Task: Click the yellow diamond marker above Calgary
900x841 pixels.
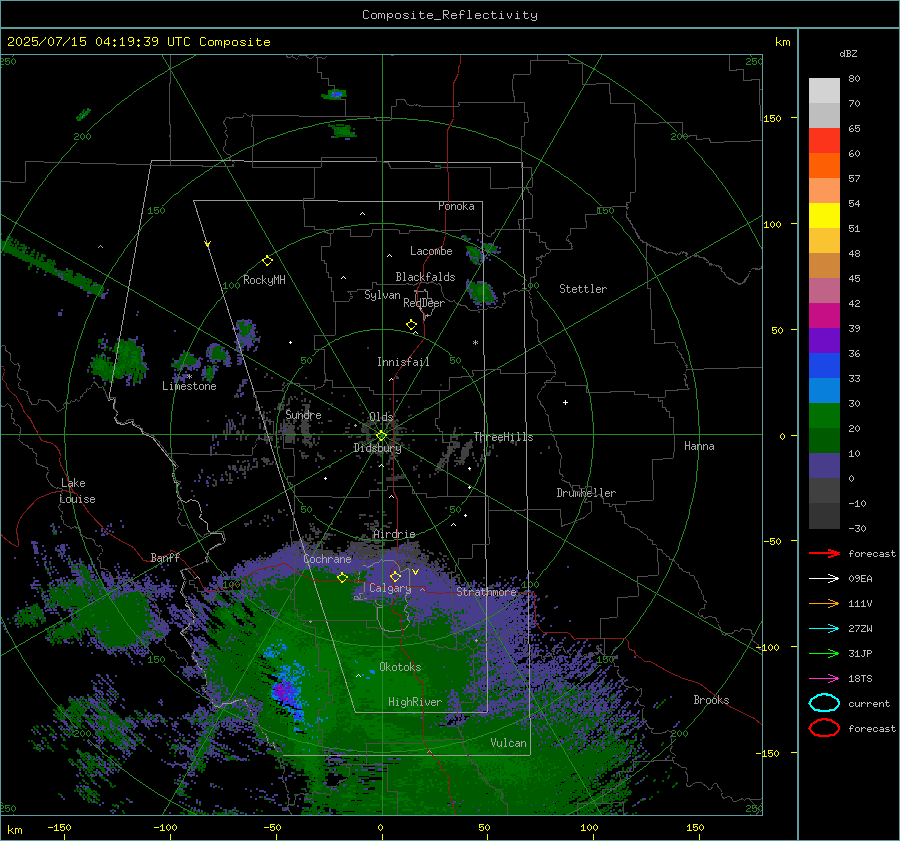Action: (x=395, y=576)
